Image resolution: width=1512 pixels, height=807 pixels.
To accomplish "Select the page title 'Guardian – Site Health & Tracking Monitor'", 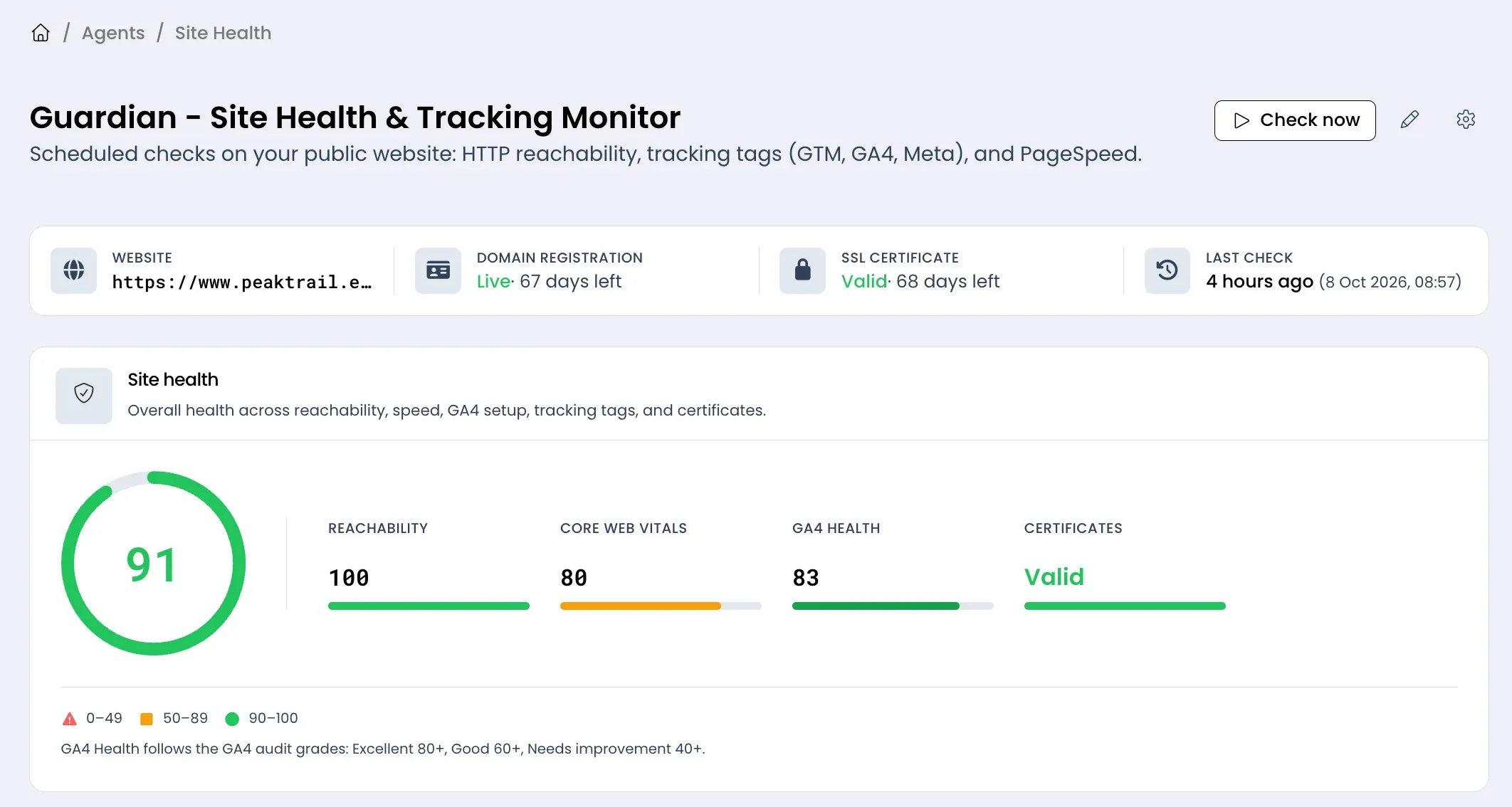I will [x=355, y=117].
